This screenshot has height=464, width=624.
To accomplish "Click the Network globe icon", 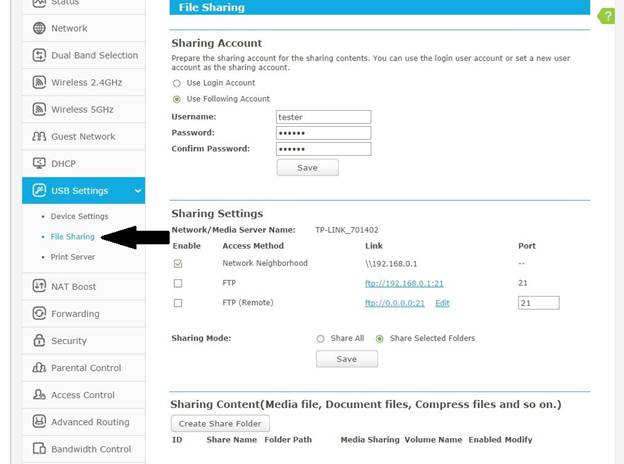I will pos(39,28).
